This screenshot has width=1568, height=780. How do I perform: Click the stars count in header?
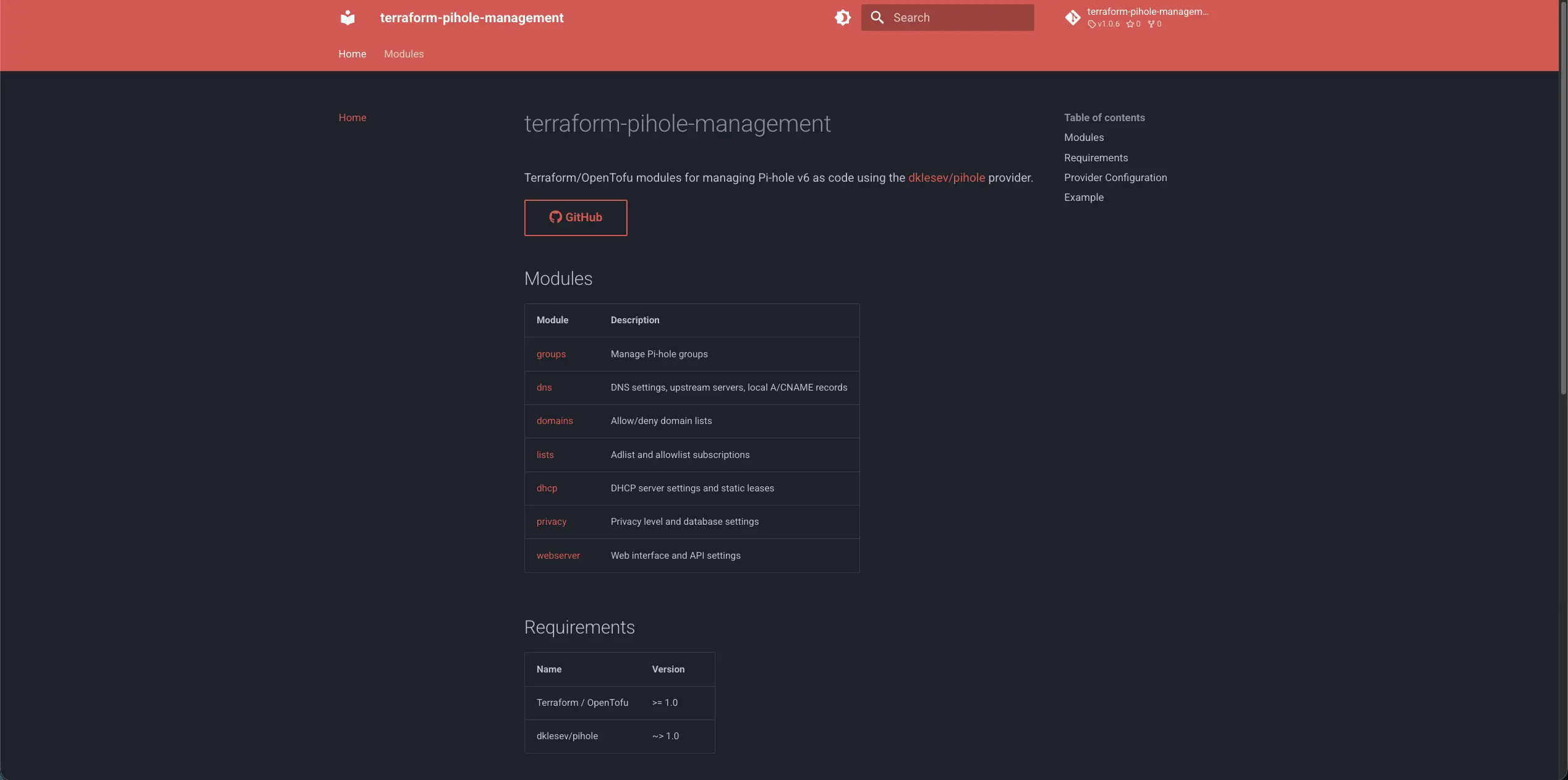(1133, 24)
